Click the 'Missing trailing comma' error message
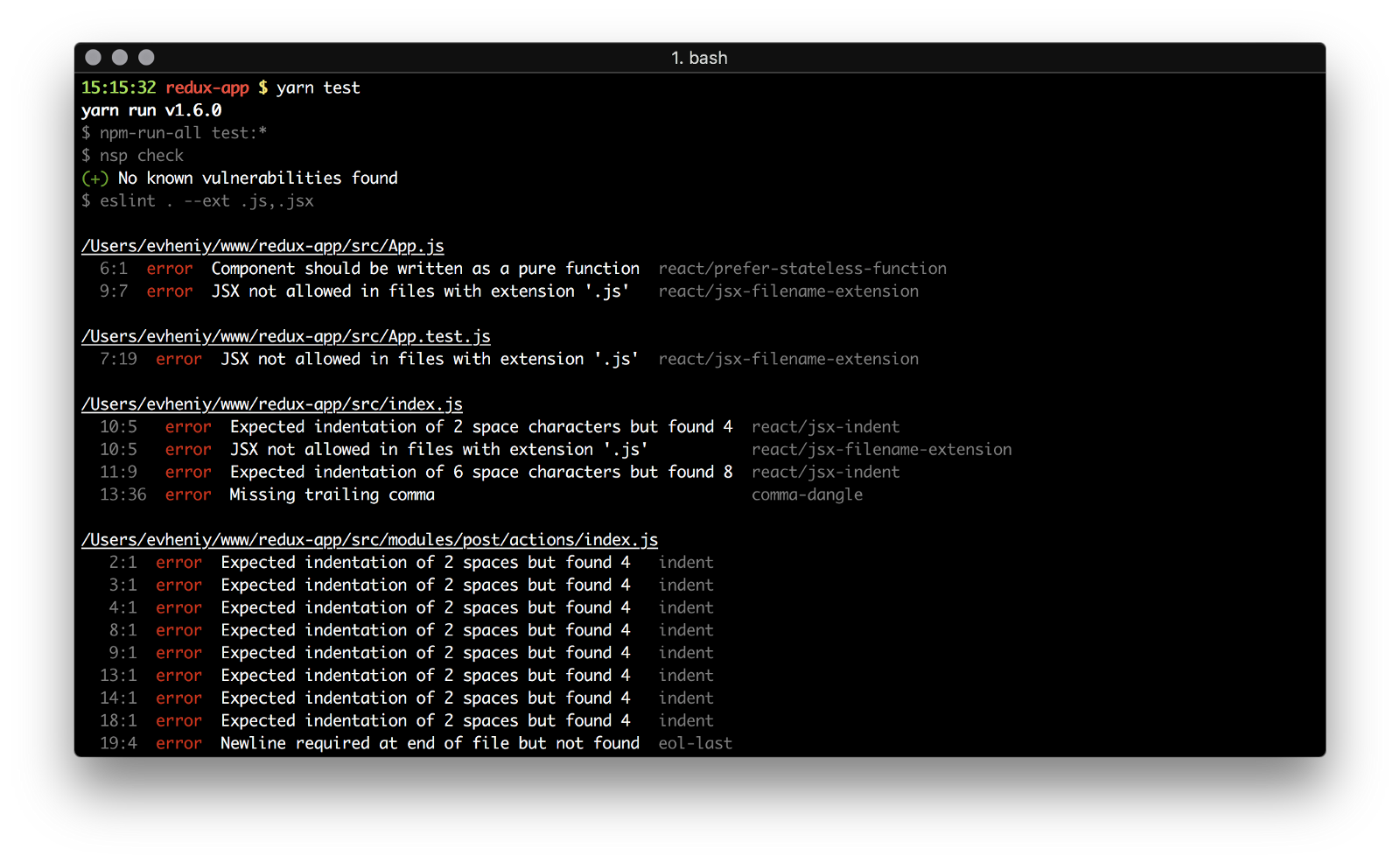Viewport: 1400px width, 863px height. 332,495
